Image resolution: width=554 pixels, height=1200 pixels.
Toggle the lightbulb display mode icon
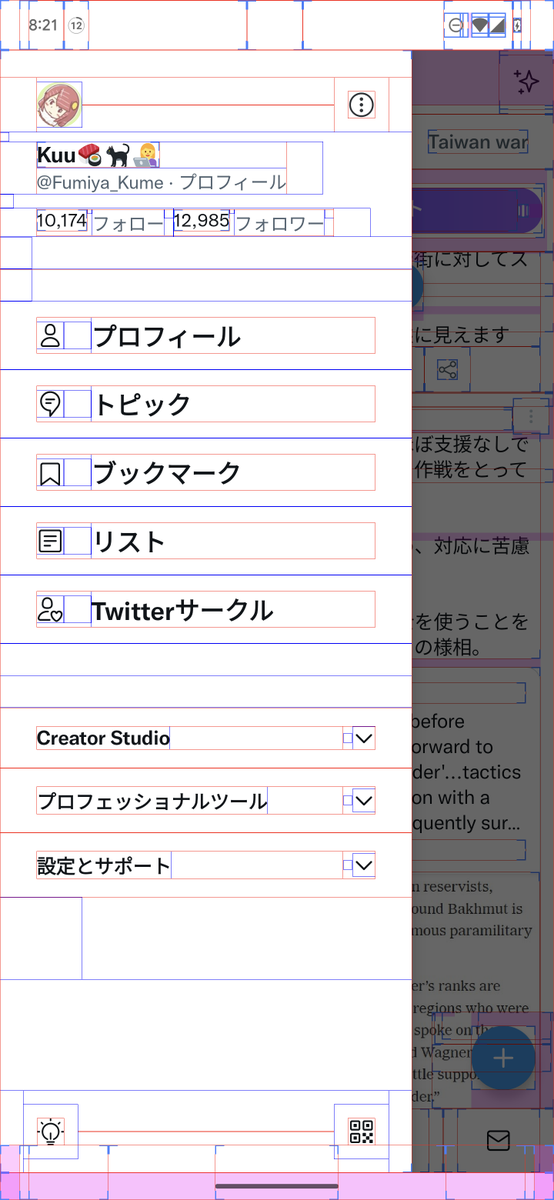point(50,1131)
